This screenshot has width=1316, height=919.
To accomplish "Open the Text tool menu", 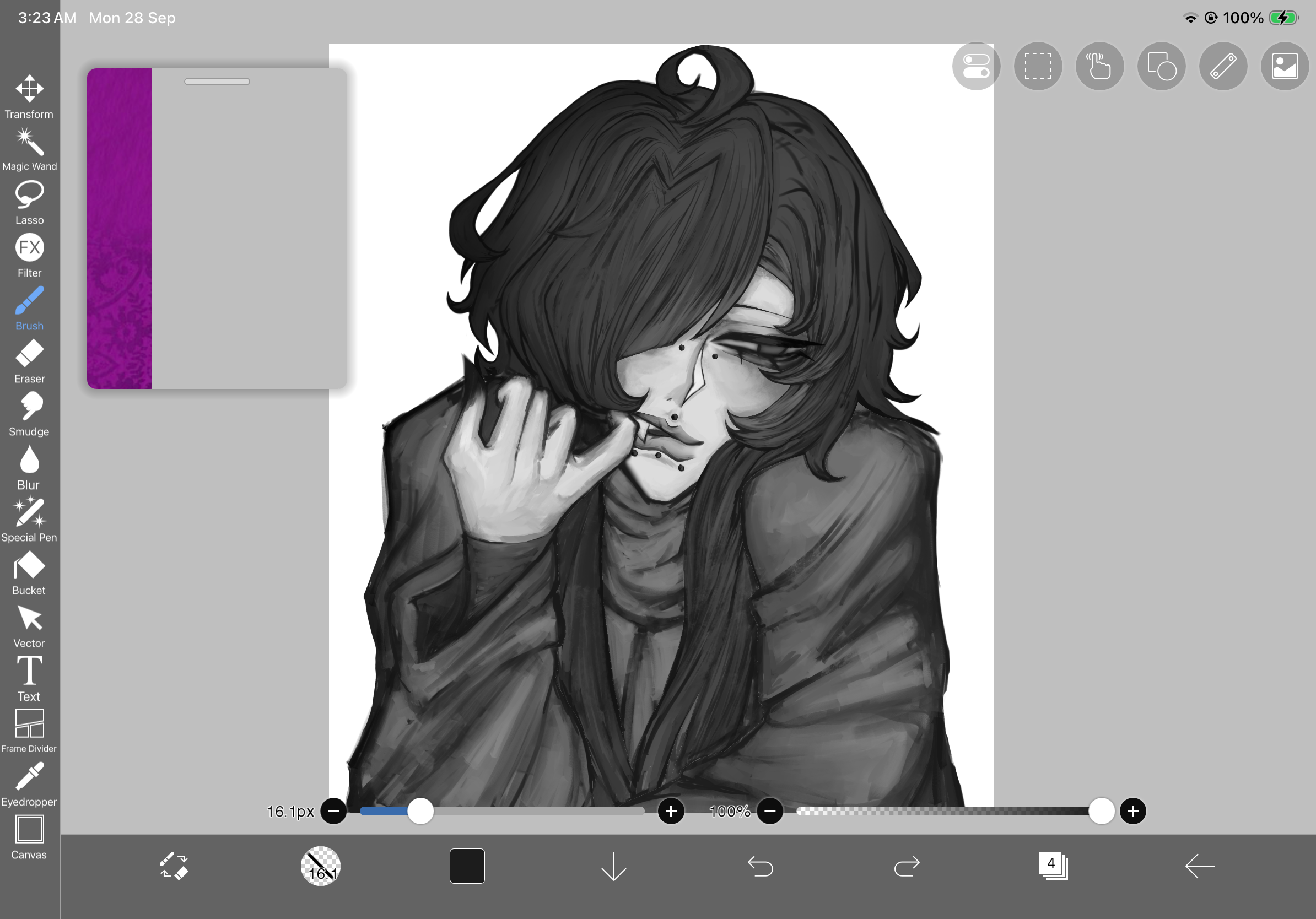I will [29, 679].
